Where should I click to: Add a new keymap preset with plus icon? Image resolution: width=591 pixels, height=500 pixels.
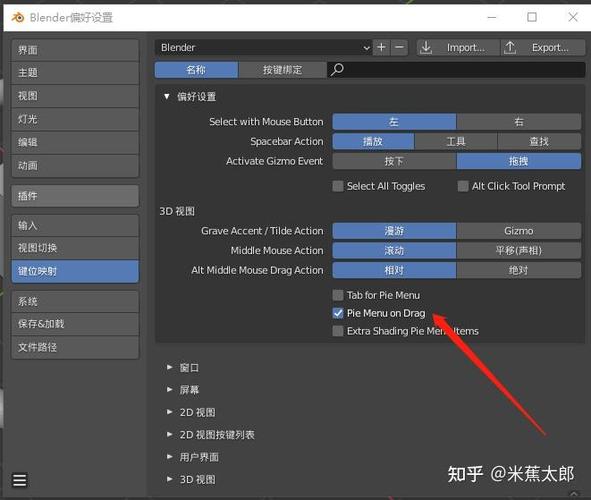381,47
